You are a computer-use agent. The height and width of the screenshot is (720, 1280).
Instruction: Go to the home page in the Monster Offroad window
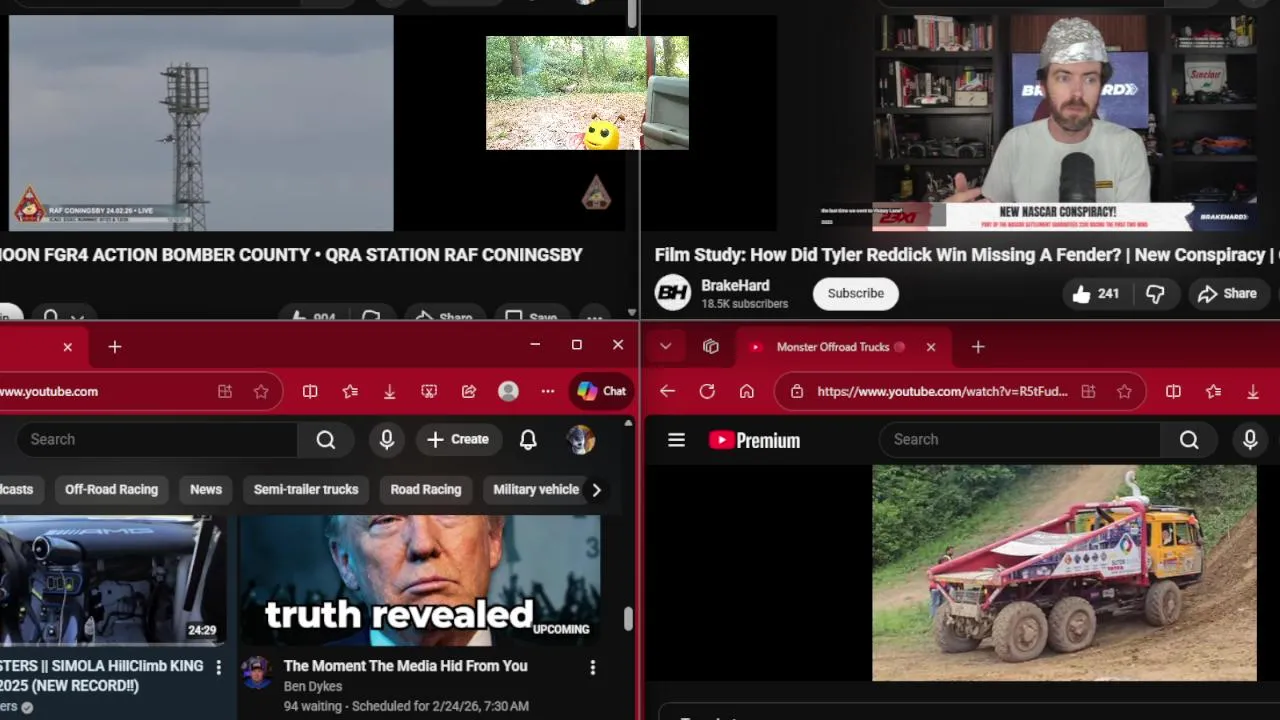coord(747,392)
